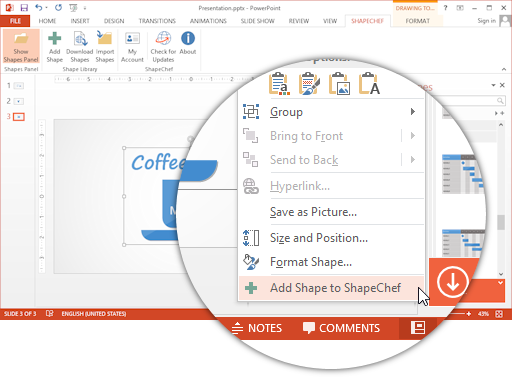
Task: Switch to Normal view icon in status bar
Action: point(418,327)
